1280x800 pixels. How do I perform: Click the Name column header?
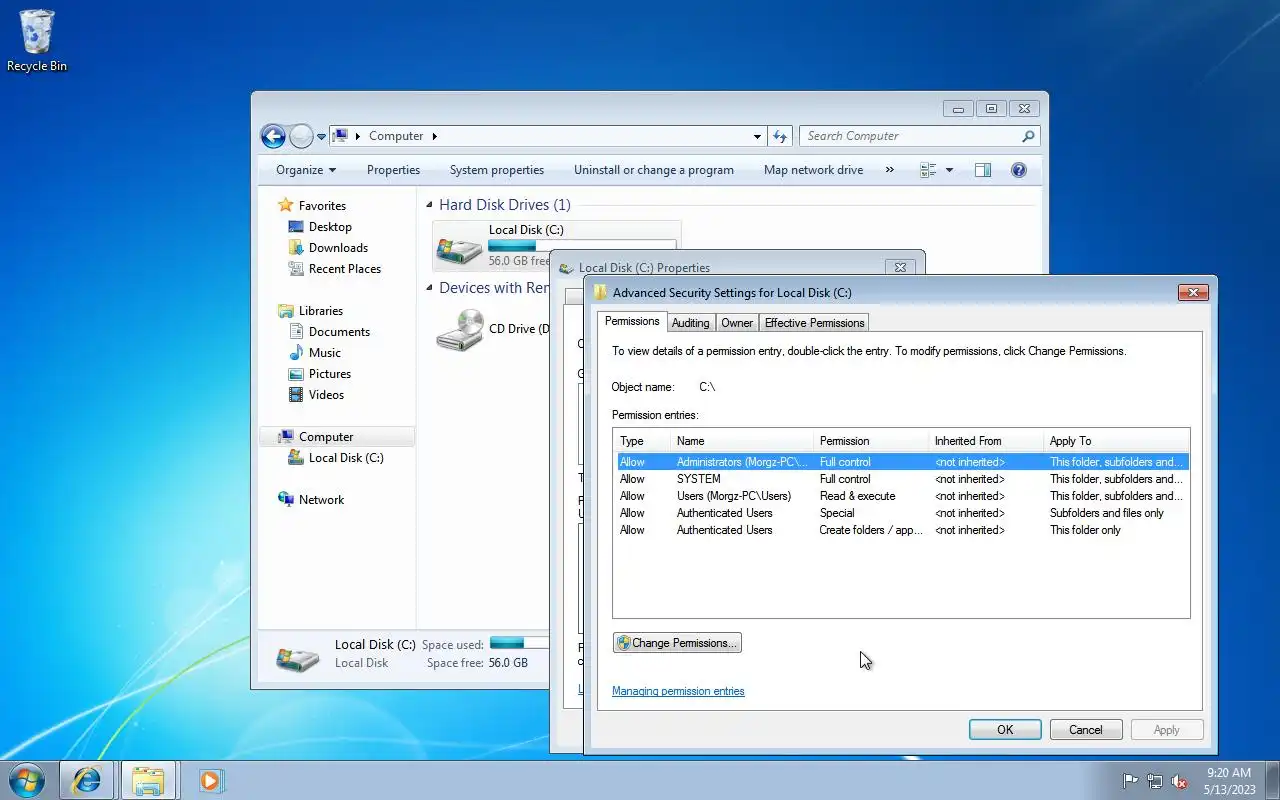coord(742,441)
